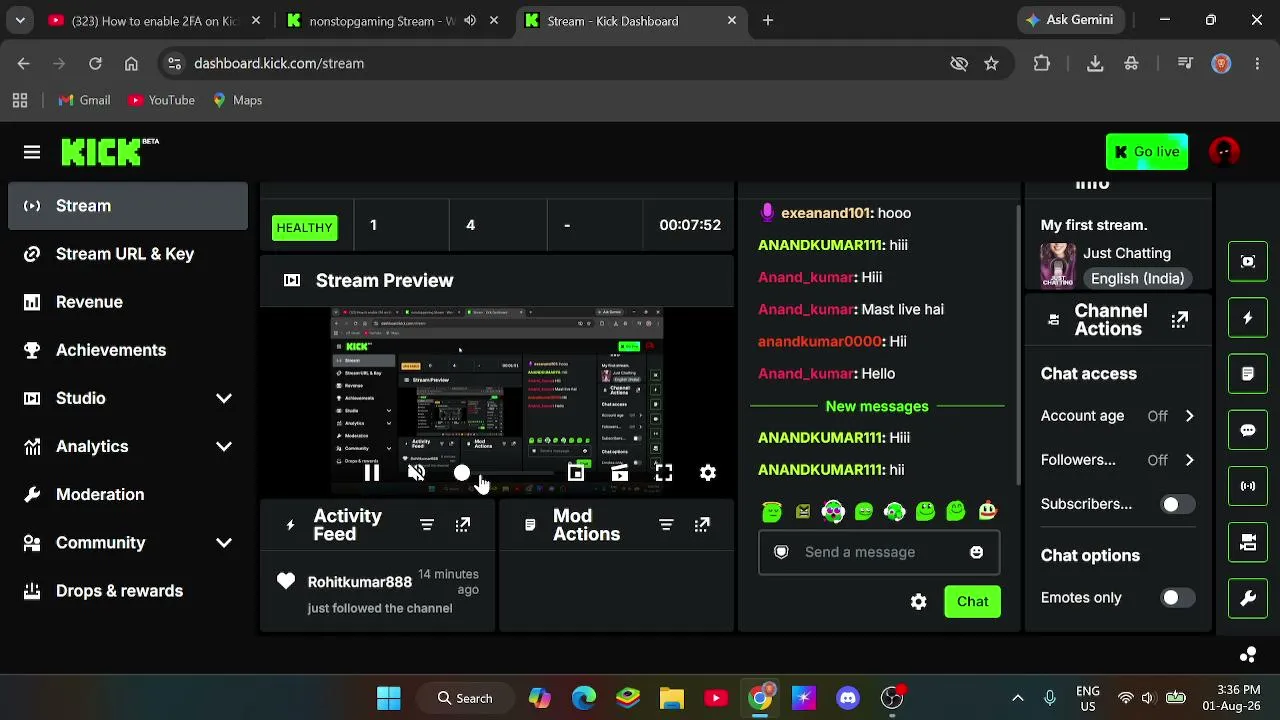Insert the first green emote
The image size is (1280, 720).
click(x=772, y=512)
